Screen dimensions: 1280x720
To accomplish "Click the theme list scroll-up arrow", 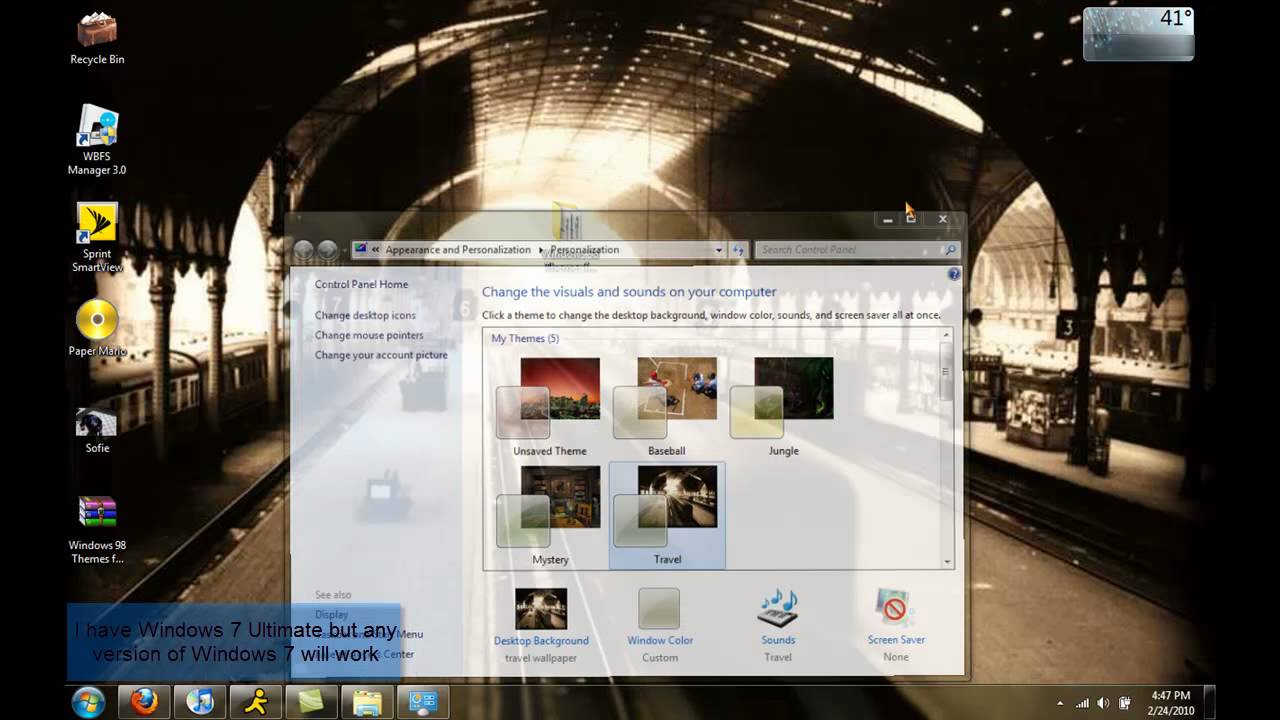I will 947,336.
